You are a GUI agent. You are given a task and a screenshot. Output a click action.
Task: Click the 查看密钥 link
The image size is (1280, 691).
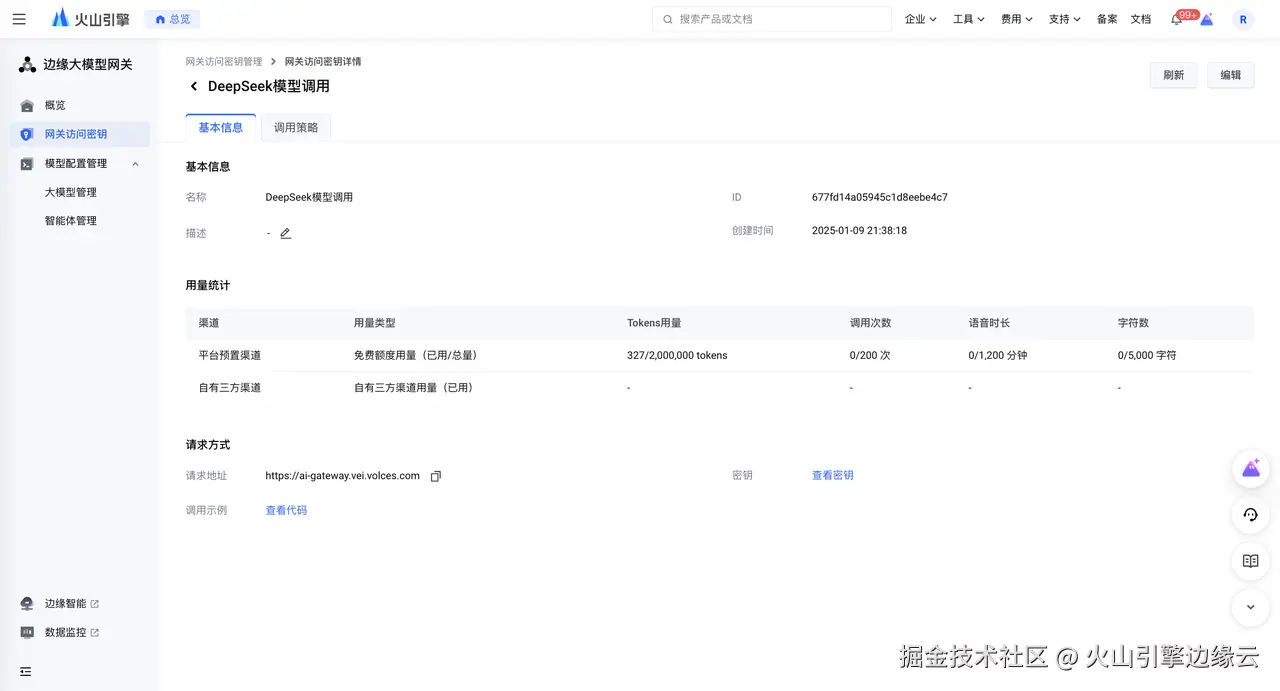[833, 475]
